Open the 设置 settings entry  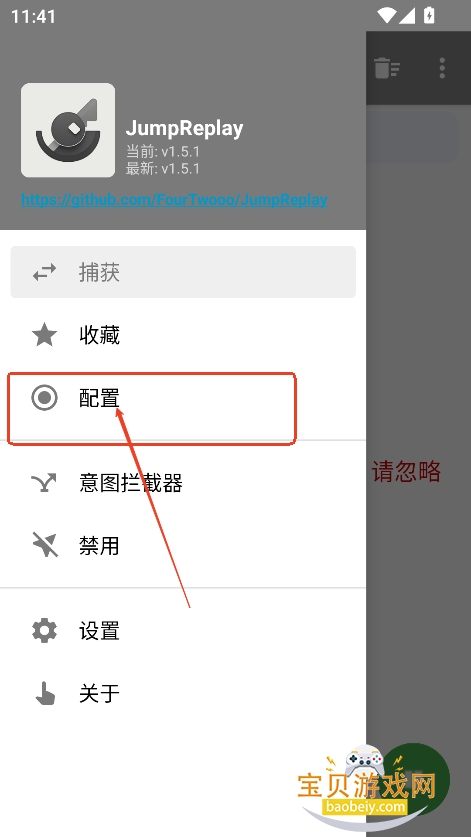coord(183,630)
